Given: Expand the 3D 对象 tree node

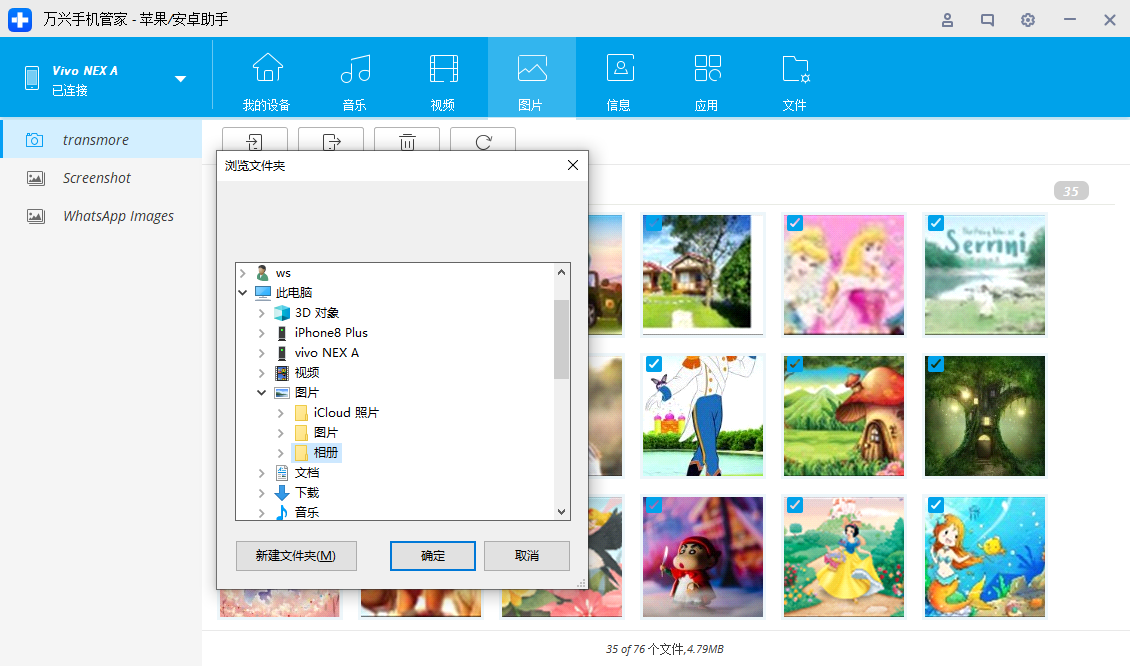Looking at the screenshot, I should [x=262, y=312].
